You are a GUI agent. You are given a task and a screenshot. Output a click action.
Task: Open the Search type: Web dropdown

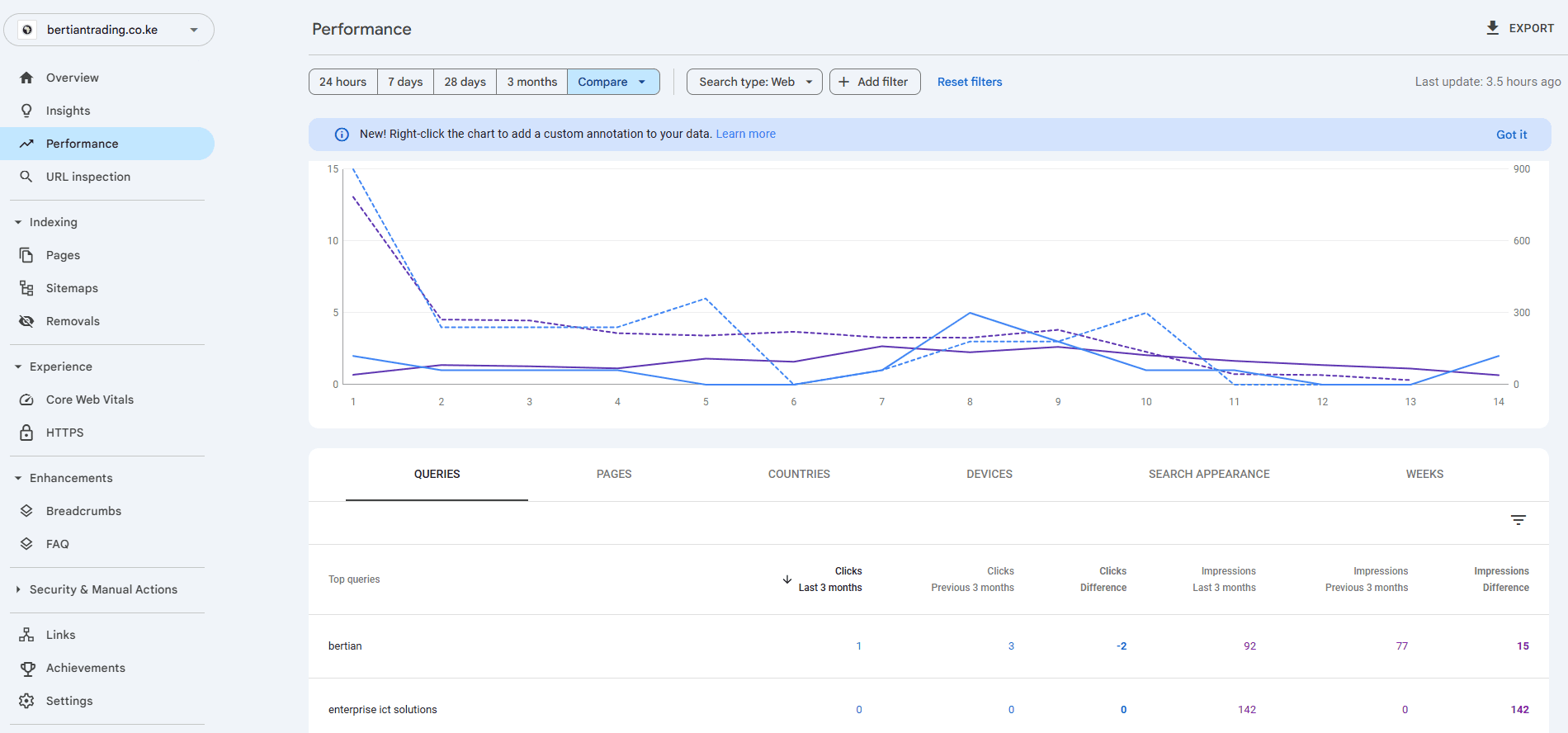coord(754,82)
